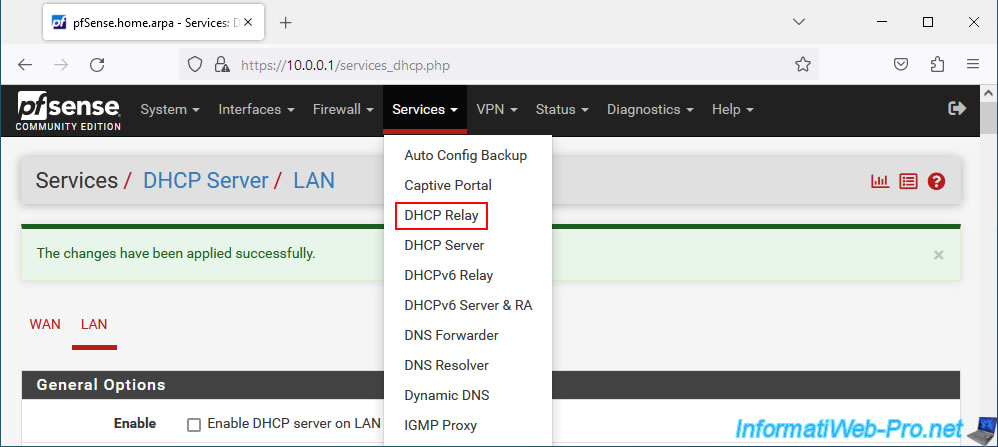Go back with the browser back arrow
This screenshot has width=998, height=447.
tap(25, 64)
